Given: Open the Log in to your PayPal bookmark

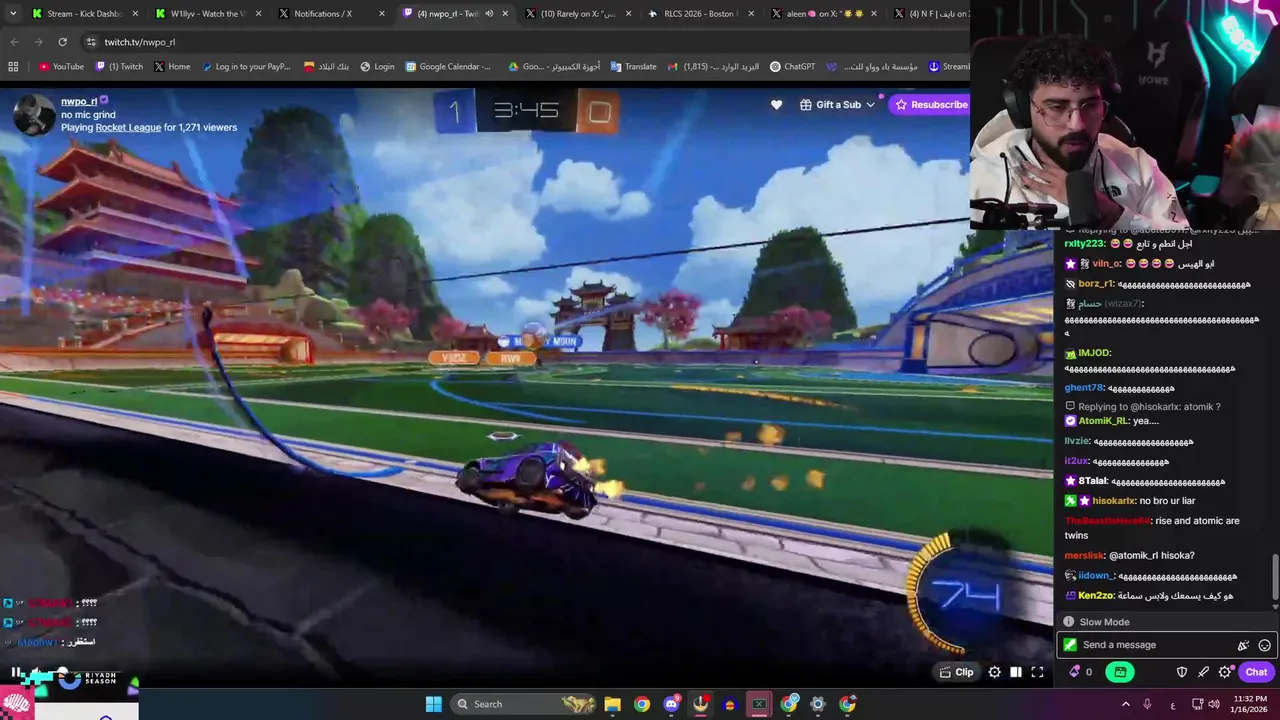Looking at the screenshot, I should pos(246,67).
